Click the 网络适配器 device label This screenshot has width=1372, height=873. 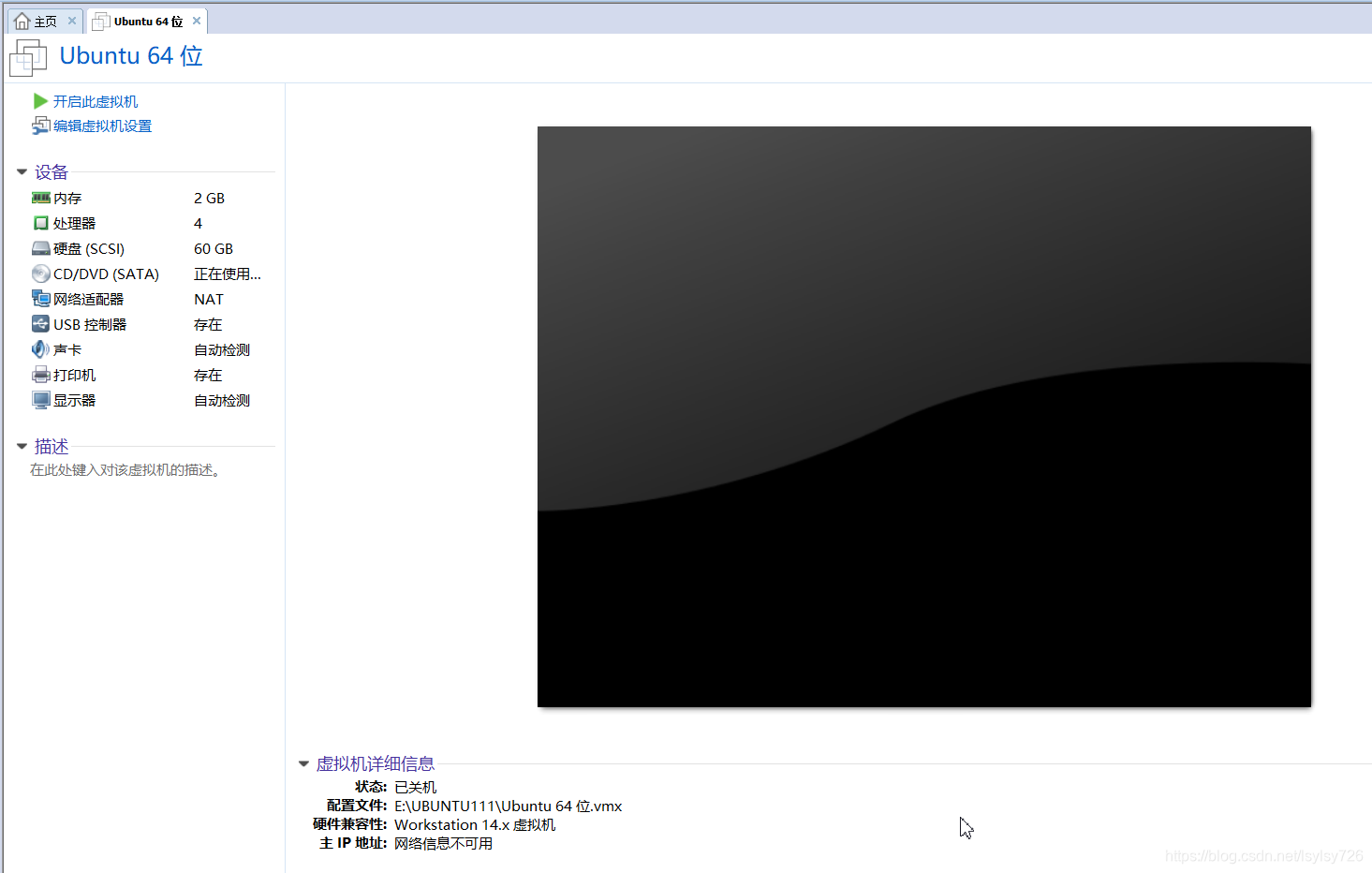(88, 299)
